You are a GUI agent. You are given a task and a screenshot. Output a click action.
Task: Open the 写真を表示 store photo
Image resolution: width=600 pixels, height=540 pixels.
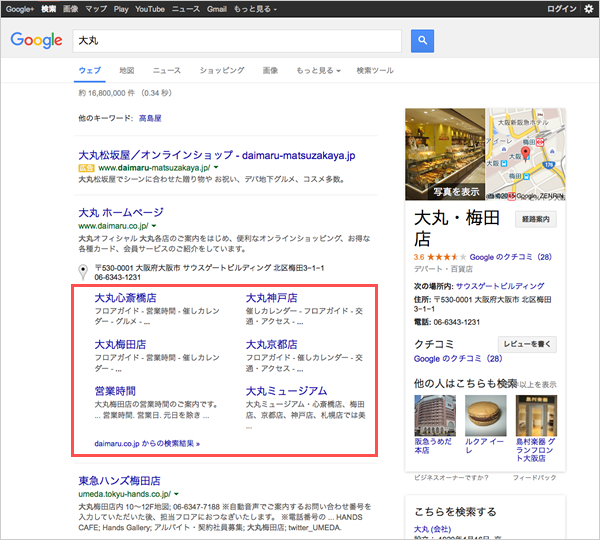[445, 154]
